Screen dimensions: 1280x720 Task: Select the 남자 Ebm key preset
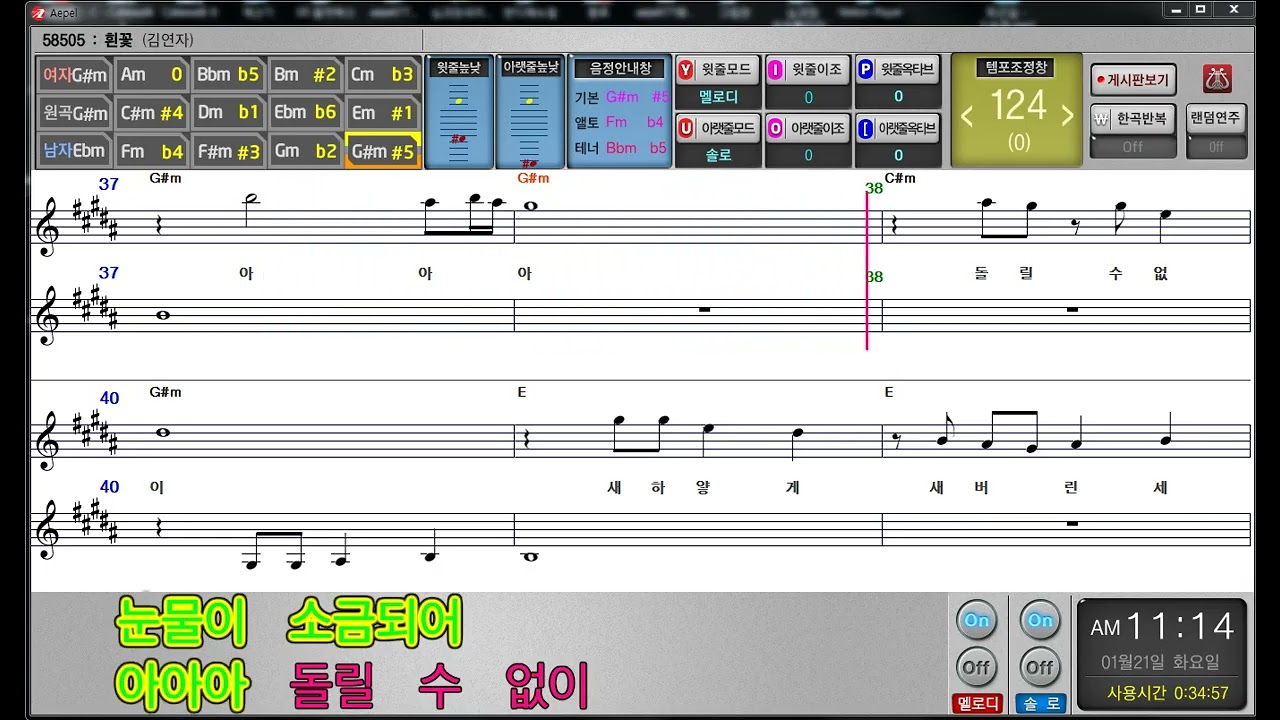click(x=75, y=151)
